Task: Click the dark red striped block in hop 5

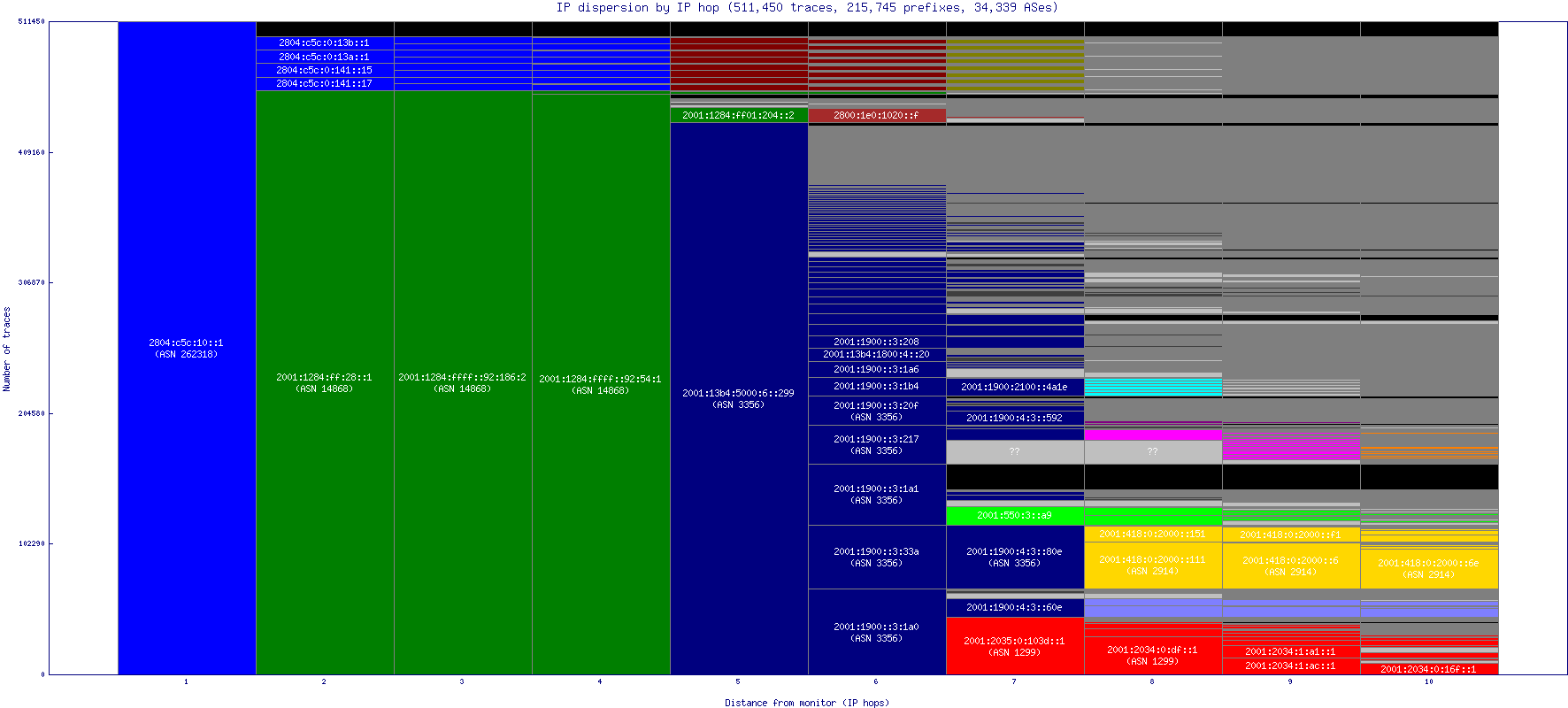Action: (739, 64)
